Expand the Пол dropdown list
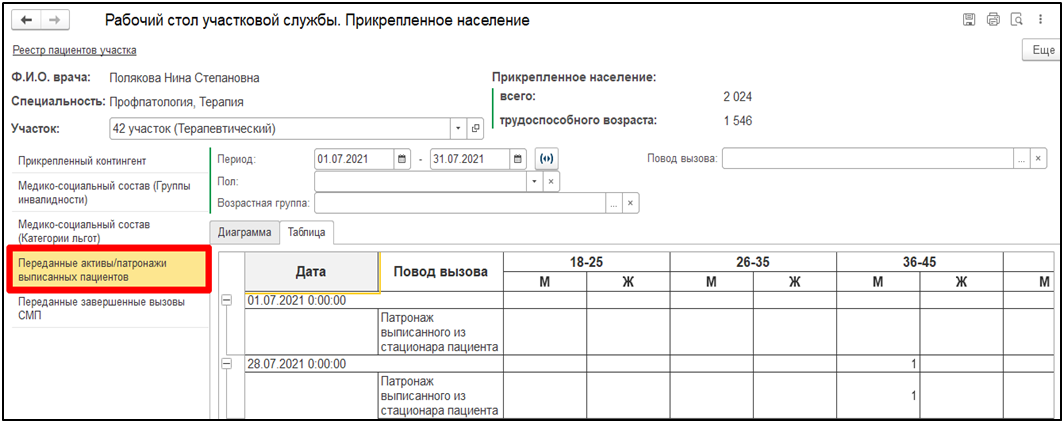1064x423 pixels. click(534, 182)
